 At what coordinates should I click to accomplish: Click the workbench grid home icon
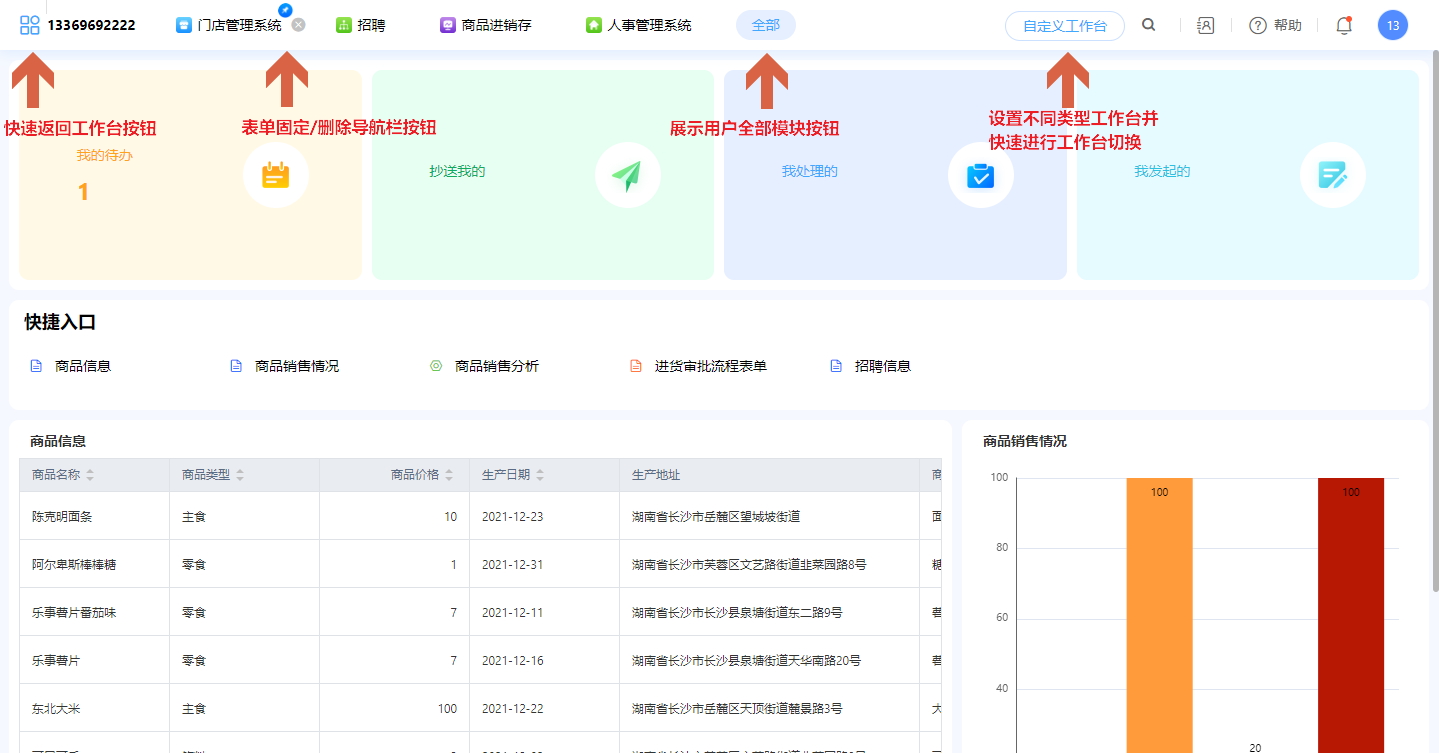click(x=29, y=25)
